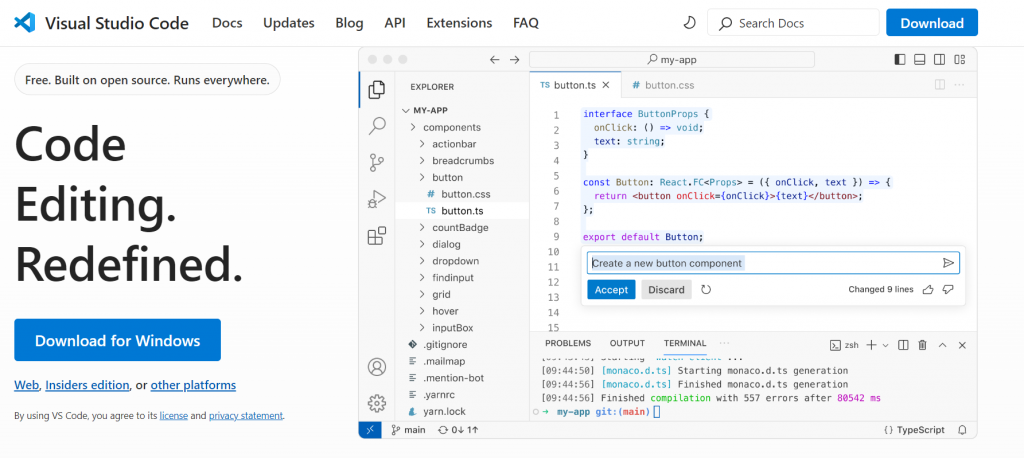Open the launch profile dropdown chevron
Image resolution: width=1024 pixels, height=458 pixels.
pos(886,345)
